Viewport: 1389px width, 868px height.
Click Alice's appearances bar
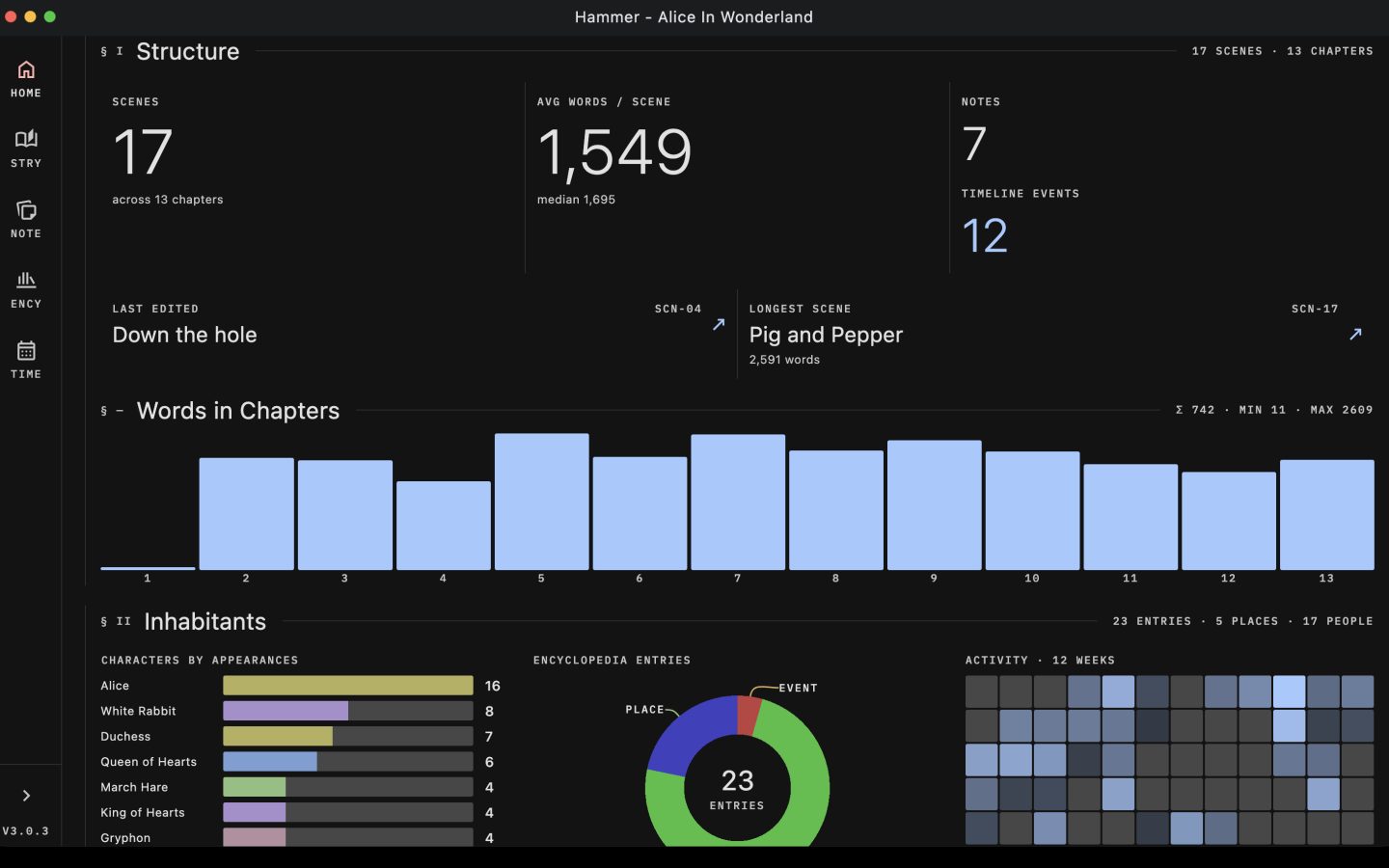tap(348, 686)
